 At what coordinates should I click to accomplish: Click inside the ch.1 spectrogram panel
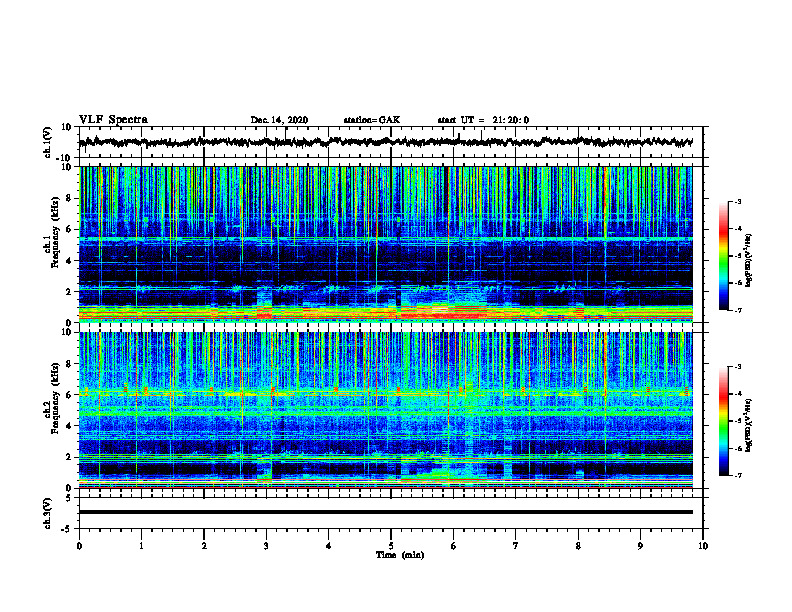point(386,244)
